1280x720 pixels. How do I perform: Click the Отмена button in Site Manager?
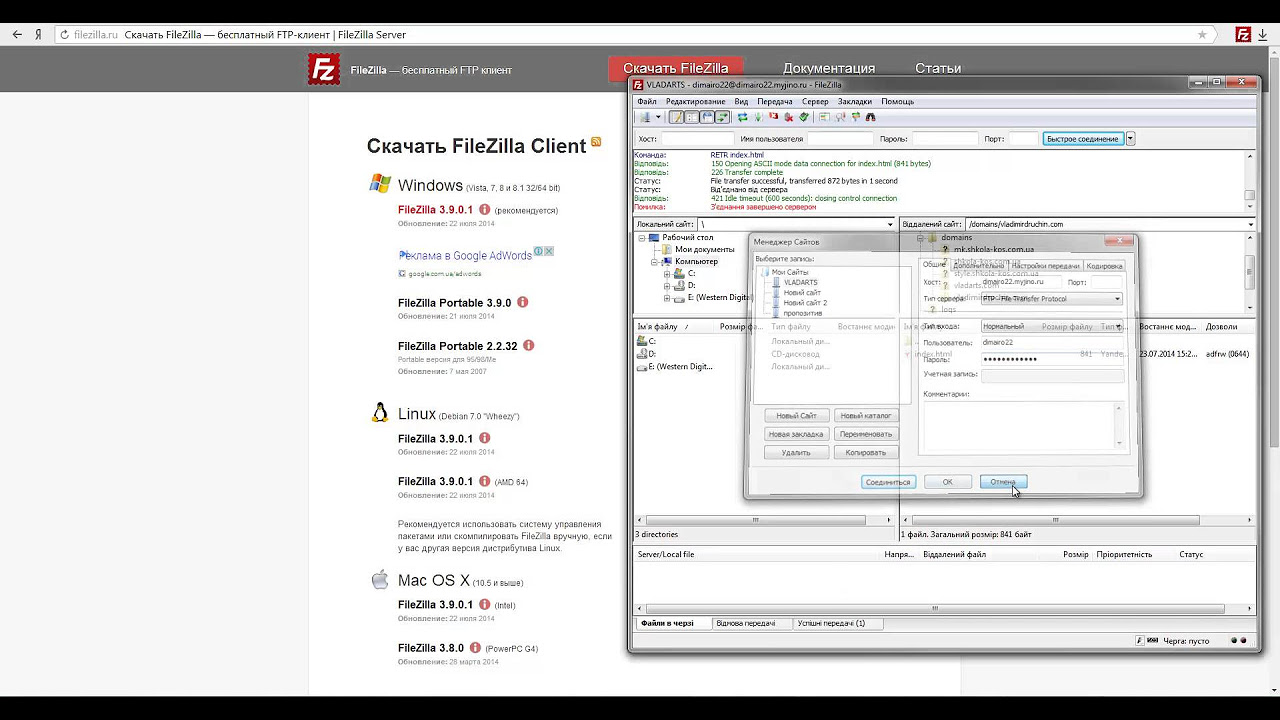coord(1003,482)
